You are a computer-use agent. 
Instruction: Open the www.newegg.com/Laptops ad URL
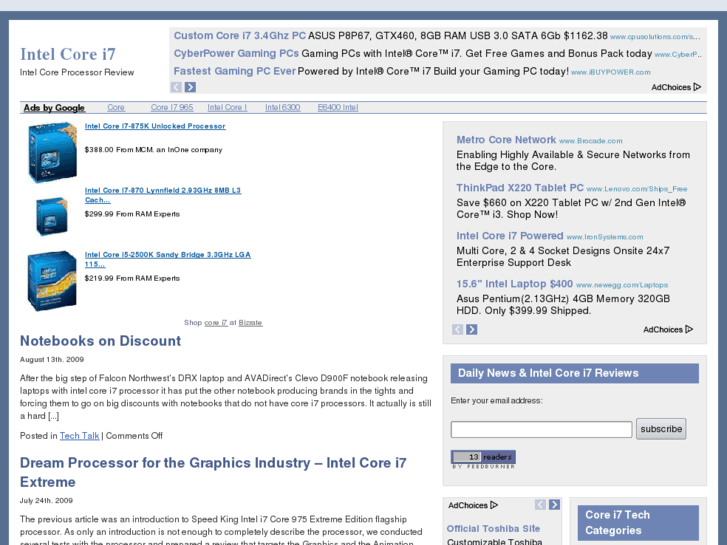coord(622,285)
